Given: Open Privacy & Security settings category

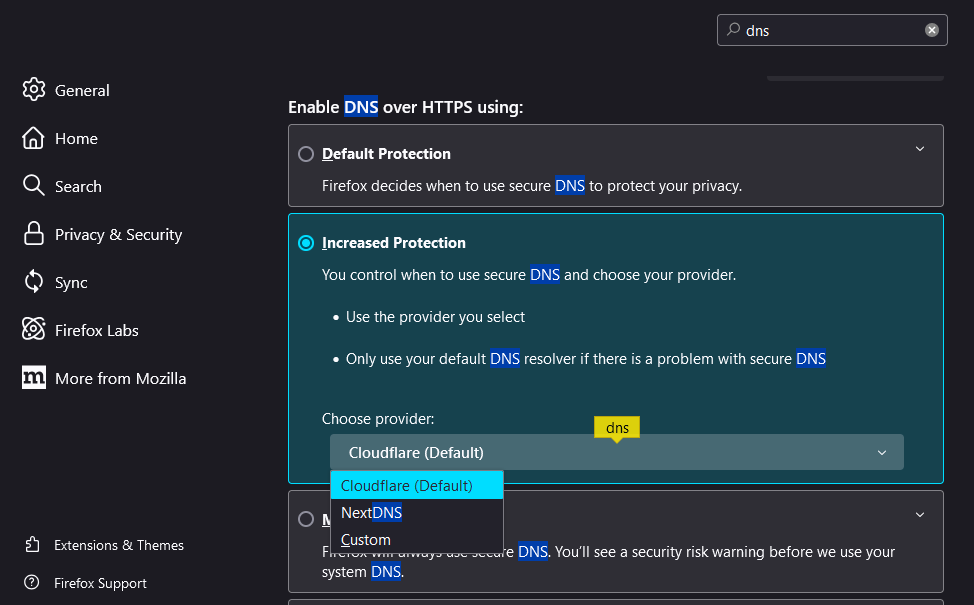Looking at the screenshot, I should [x=119, y=235].
